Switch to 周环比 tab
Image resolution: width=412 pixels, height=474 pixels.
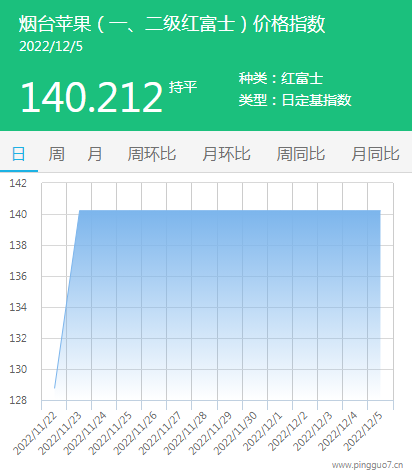pos(152,154)
